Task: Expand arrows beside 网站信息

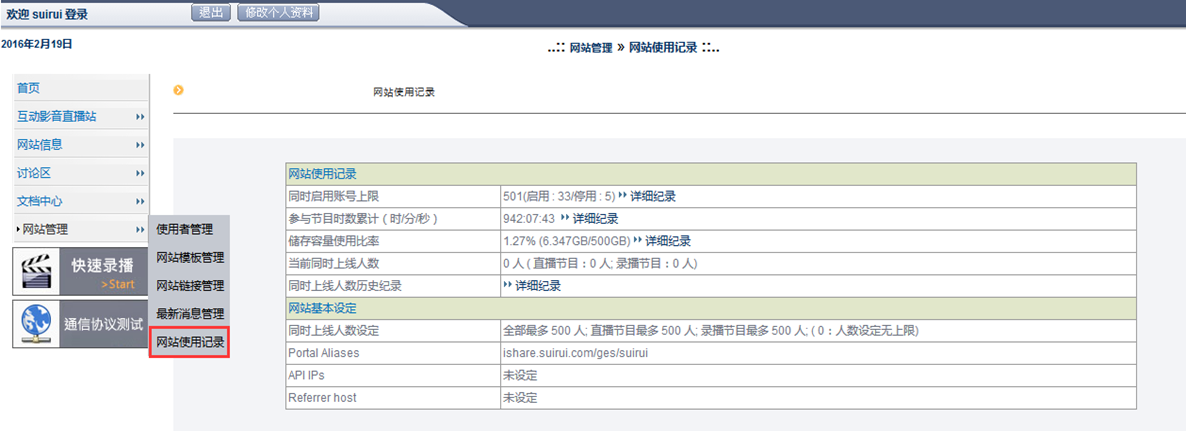Action: tap(141, 145)
